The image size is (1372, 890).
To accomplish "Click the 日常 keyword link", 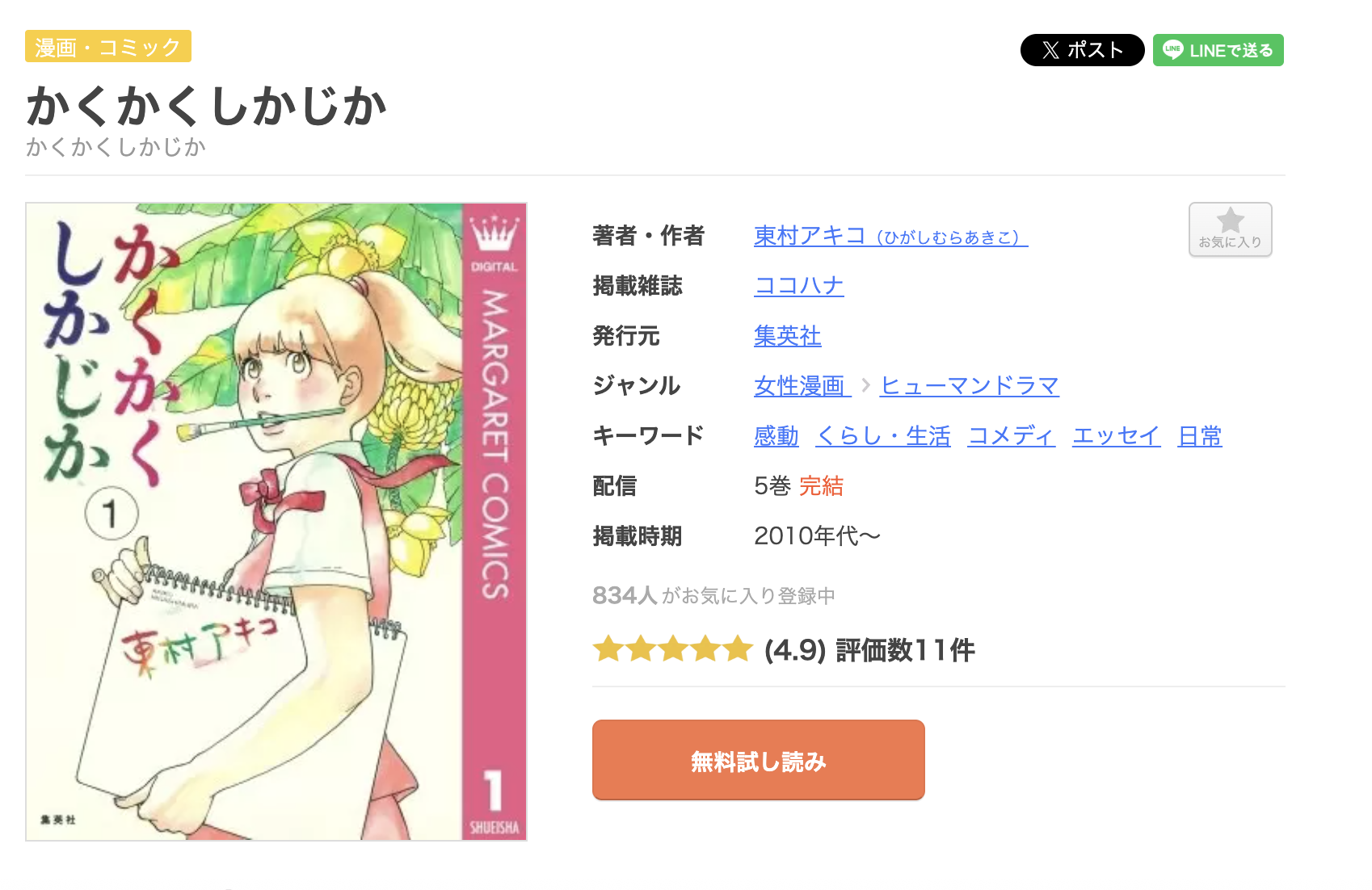I will 1199,436.
